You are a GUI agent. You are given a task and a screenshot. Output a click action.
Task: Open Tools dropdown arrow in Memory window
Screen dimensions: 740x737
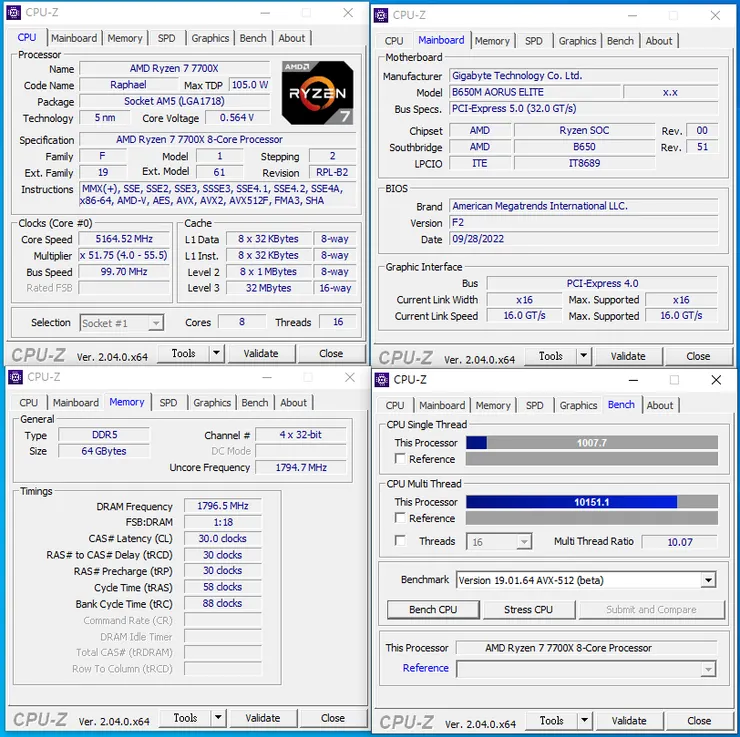click(x=218, y=718)
